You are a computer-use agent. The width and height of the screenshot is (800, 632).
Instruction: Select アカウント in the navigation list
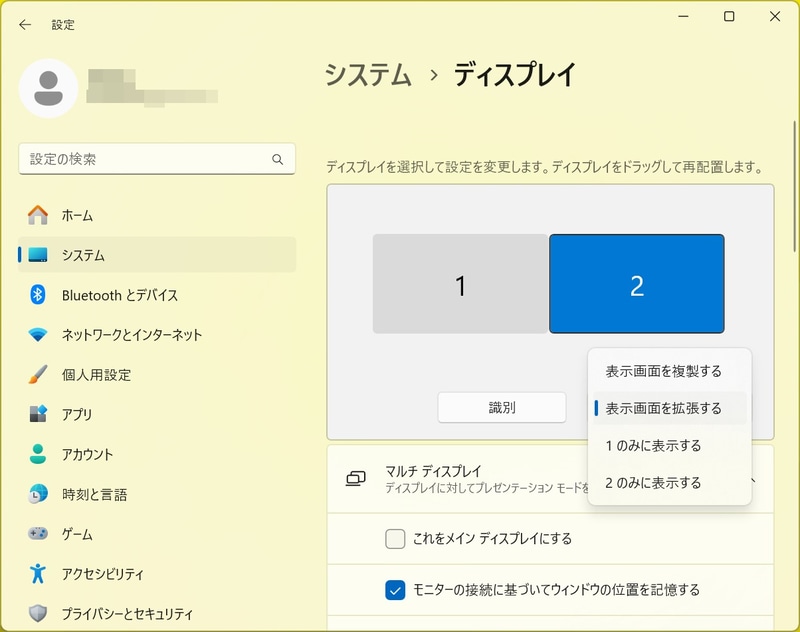(39, 454)
